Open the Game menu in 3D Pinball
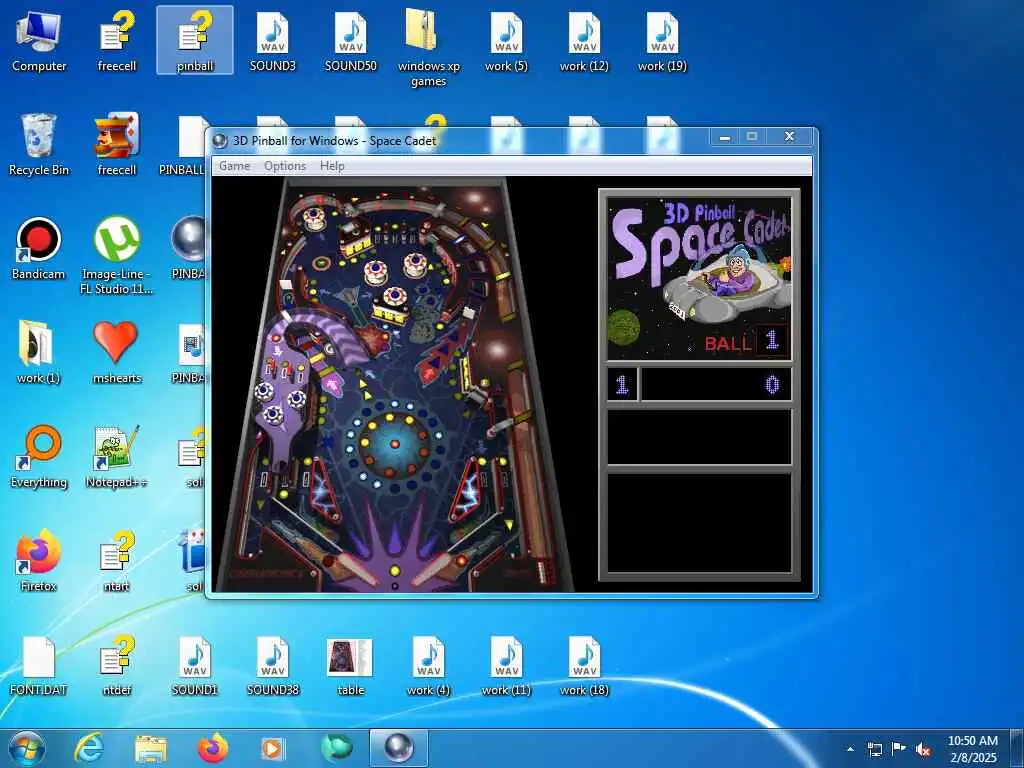 (234, 166)
